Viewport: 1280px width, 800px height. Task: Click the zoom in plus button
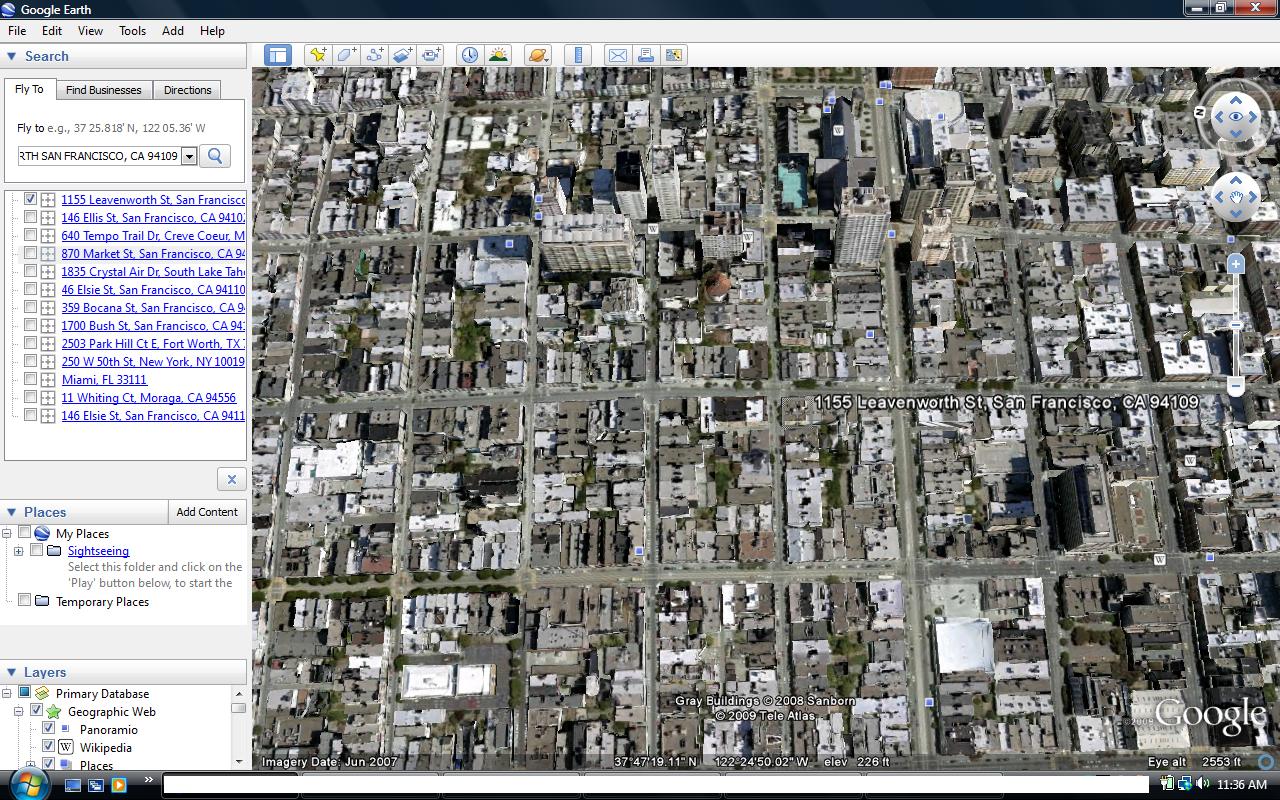[1236, 264]
